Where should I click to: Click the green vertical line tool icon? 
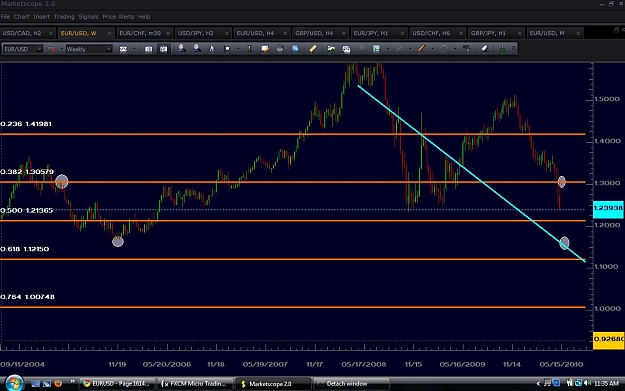[250, 49]
